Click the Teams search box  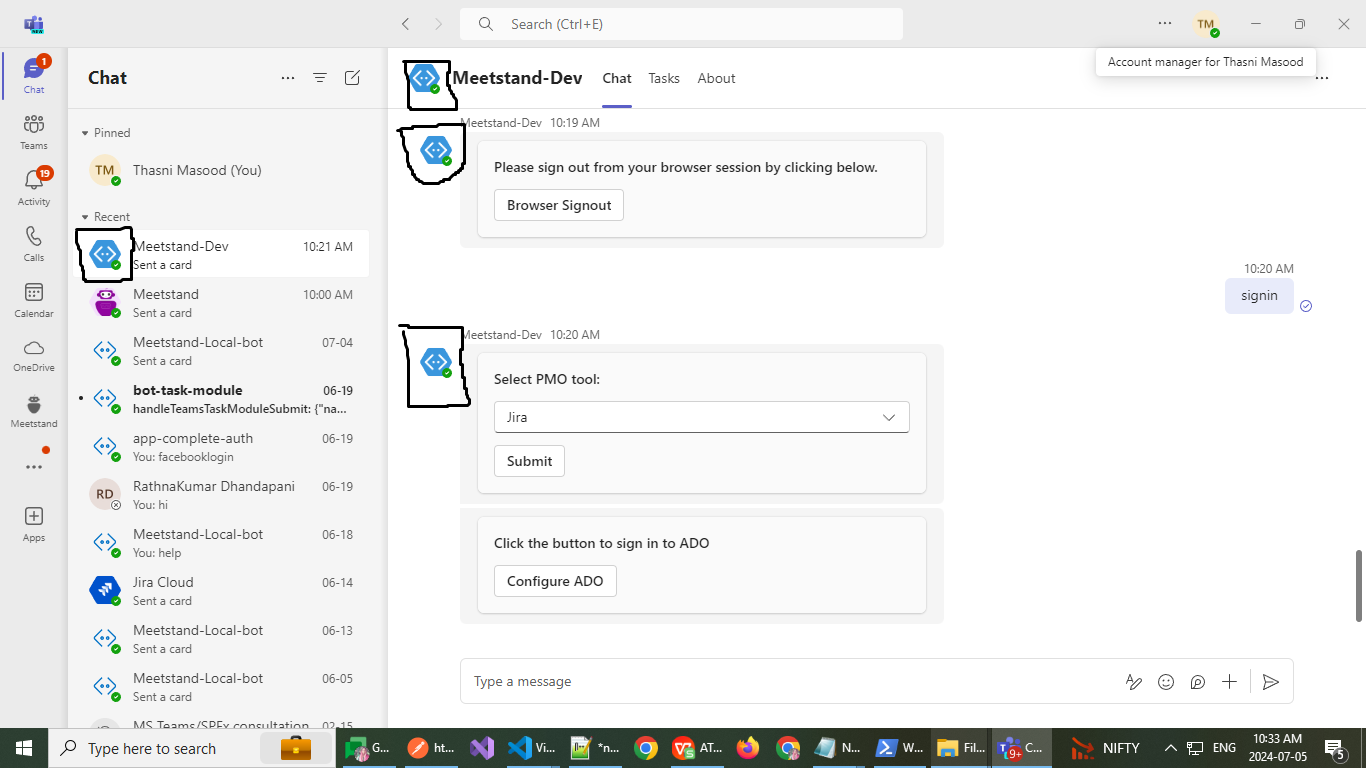click(681, 24)
